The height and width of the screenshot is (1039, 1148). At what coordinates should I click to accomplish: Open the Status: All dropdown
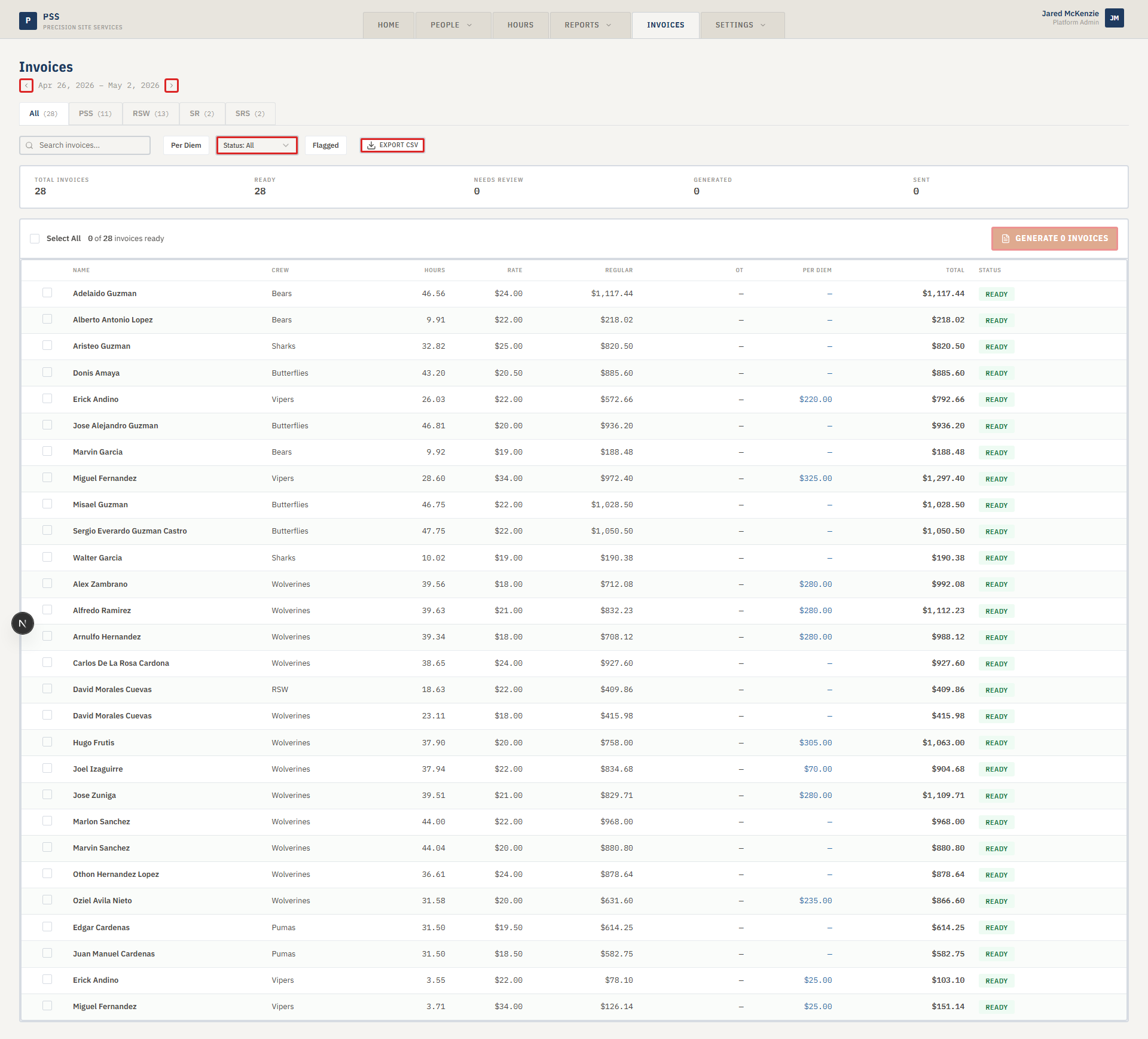(257, 145)
